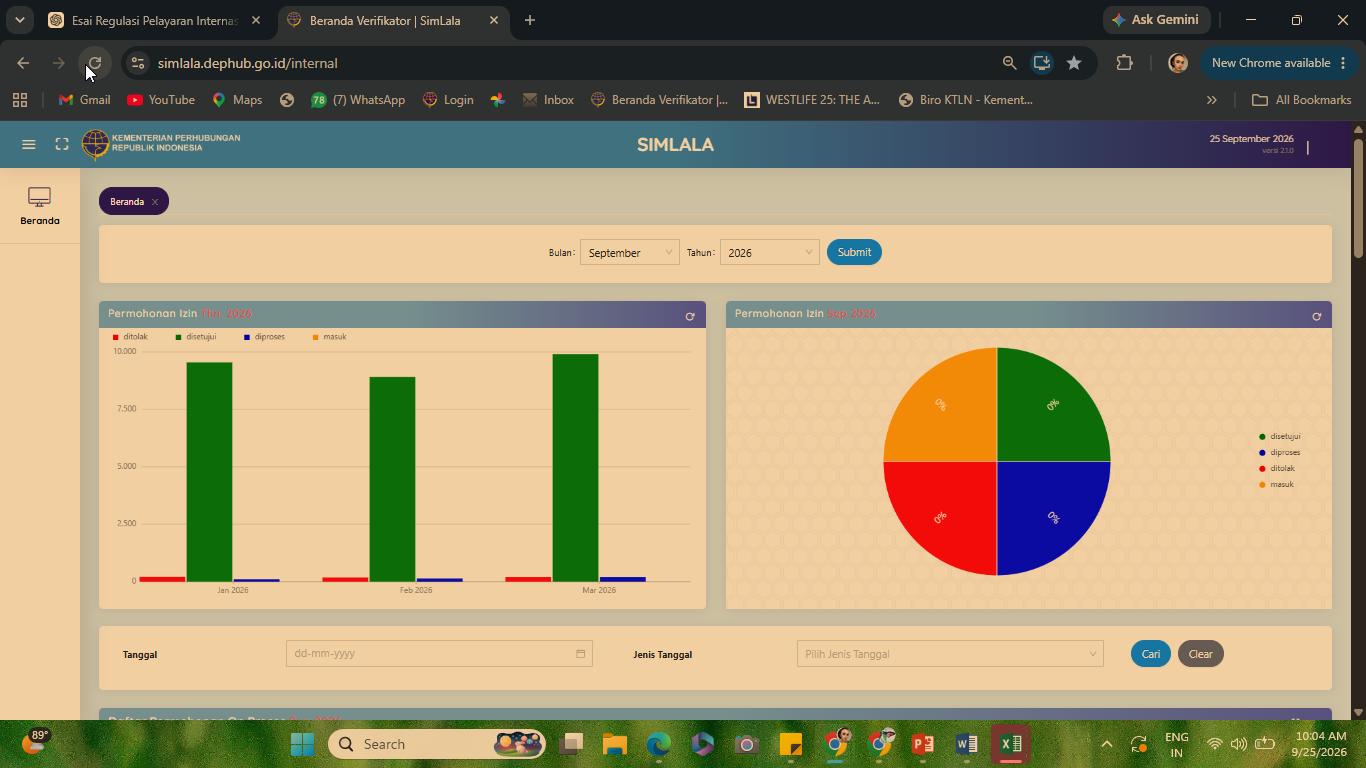Toggle disetujui series in bar legend

click(196, 337)
